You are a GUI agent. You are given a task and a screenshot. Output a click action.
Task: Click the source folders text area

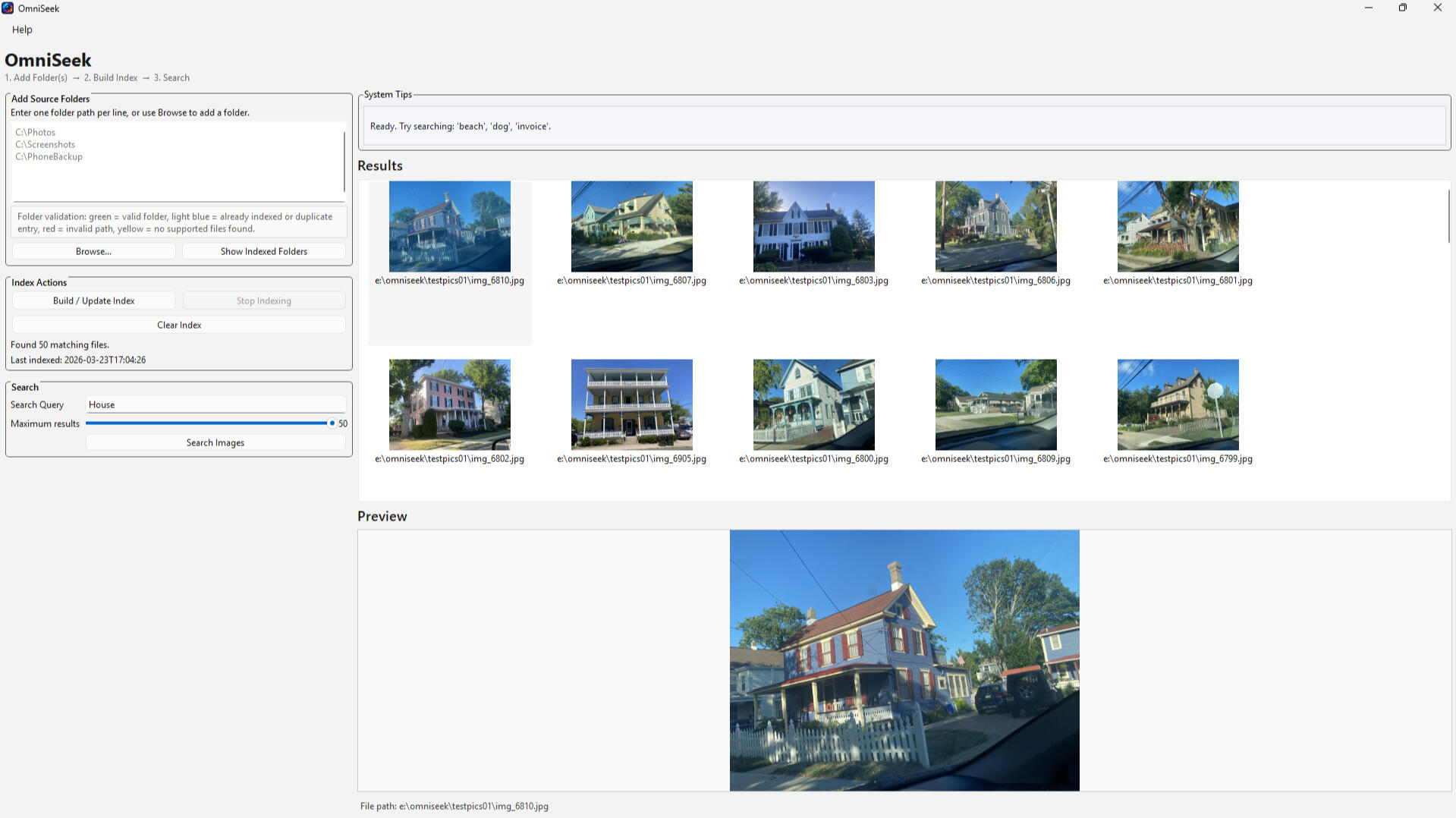click(178, 162)
